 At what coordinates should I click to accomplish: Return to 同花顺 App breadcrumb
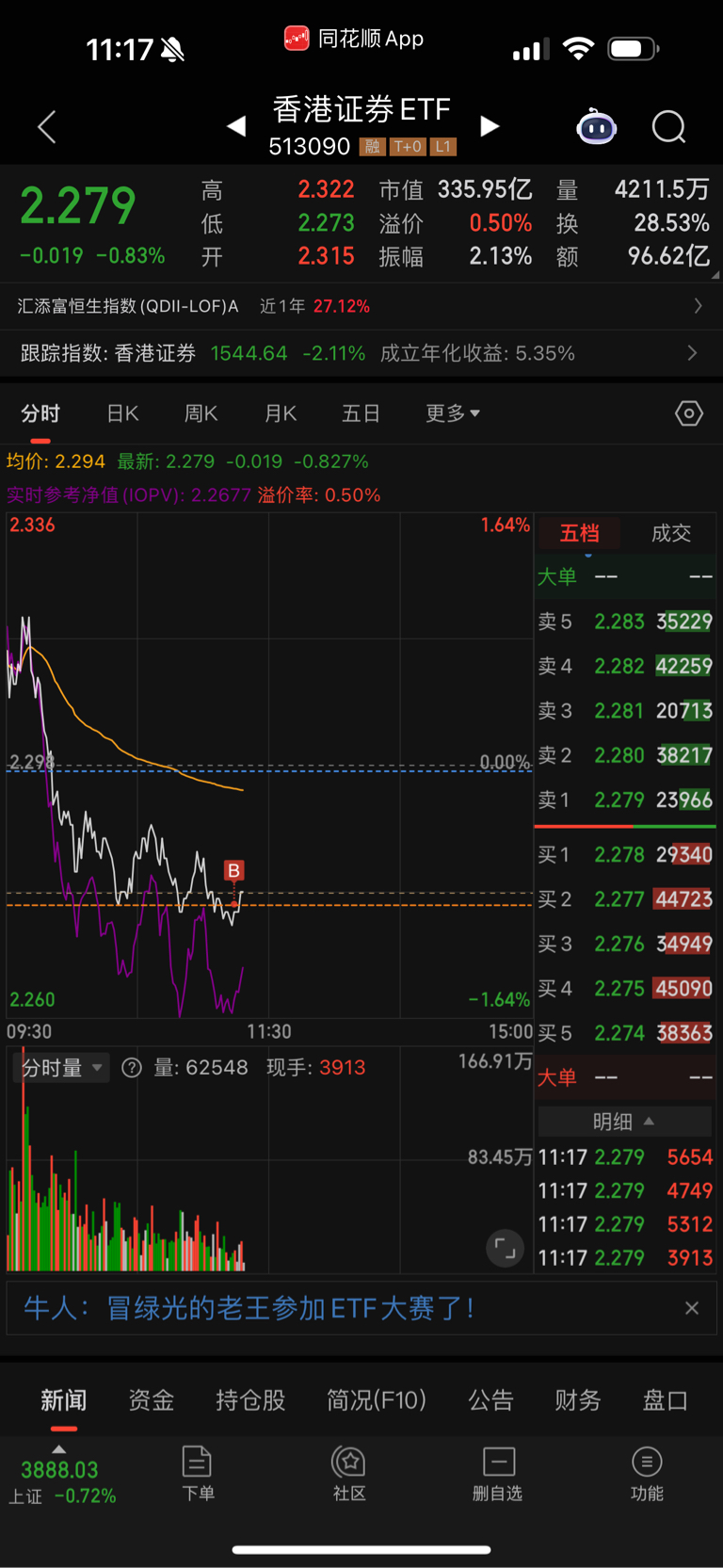354,39
